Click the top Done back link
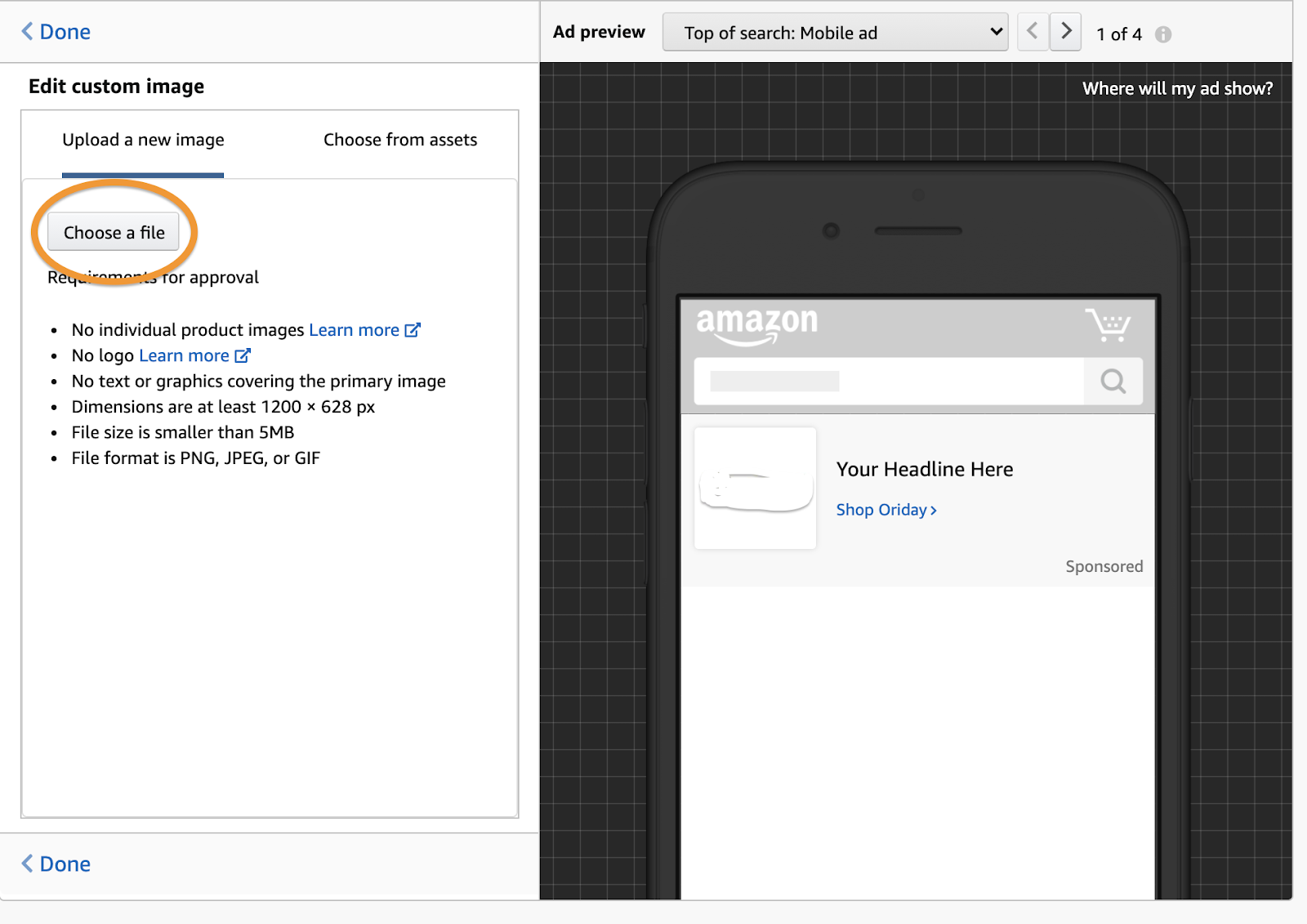The width and height of the screenshot is (1307, 924). click(x=56, y=32)
